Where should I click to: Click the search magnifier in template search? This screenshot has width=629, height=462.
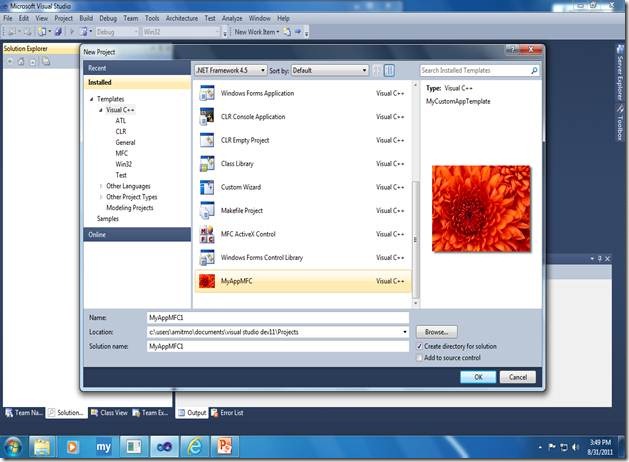pyautogui.click(x=534, y=71)
